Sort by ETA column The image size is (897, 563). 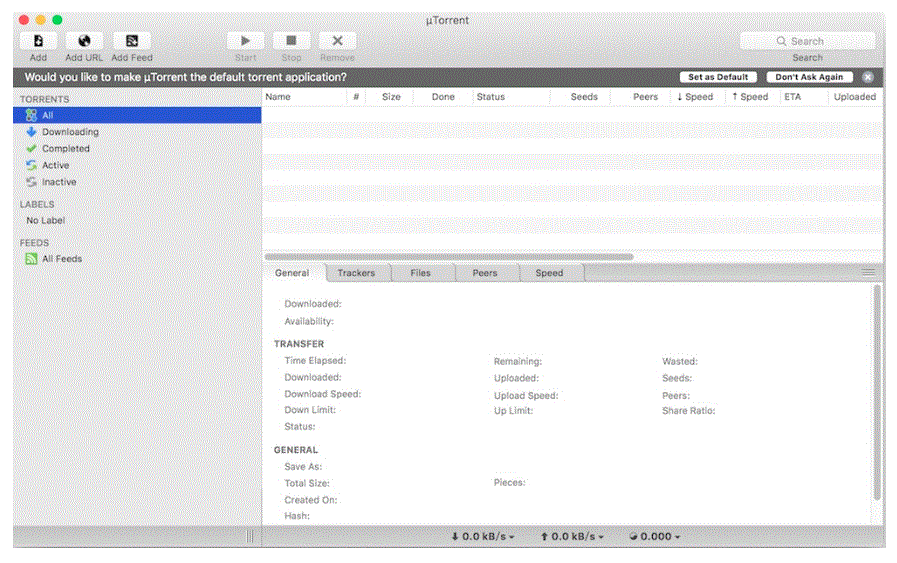pos(792,97)
